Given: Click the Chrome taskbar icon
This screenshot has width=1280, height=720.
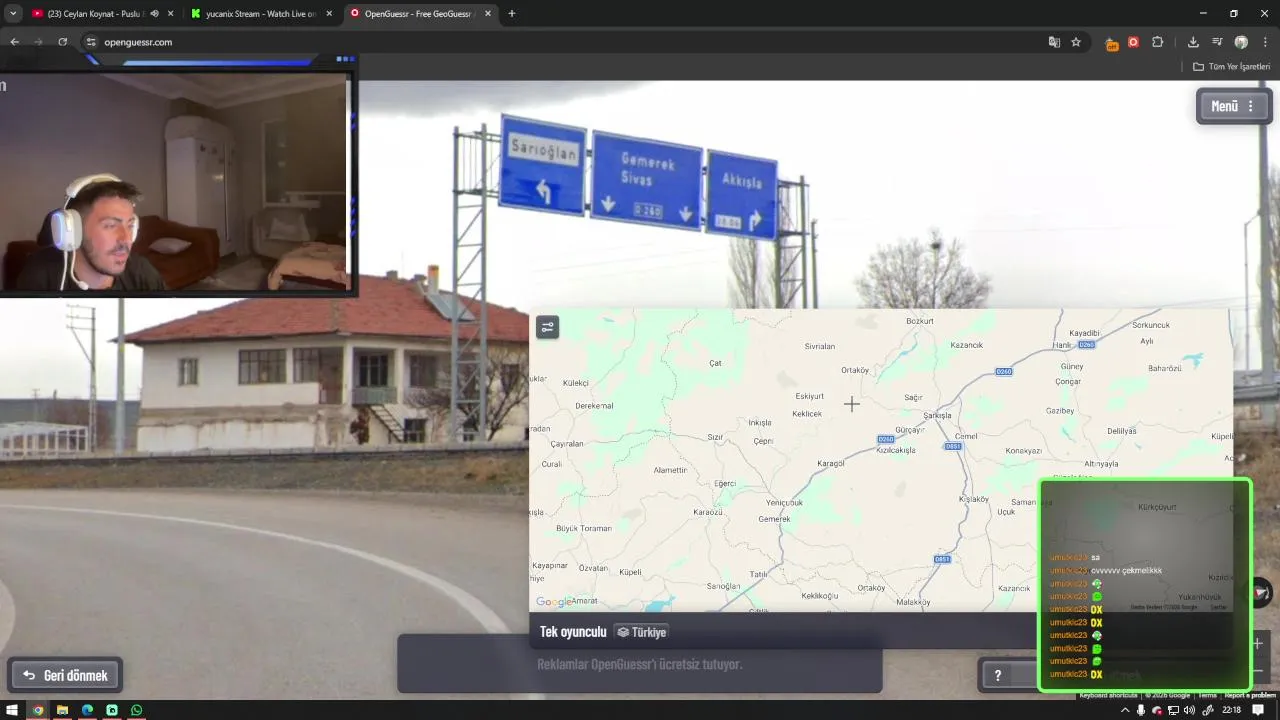Looking at the screenshot, I should (x=38, y=710).
